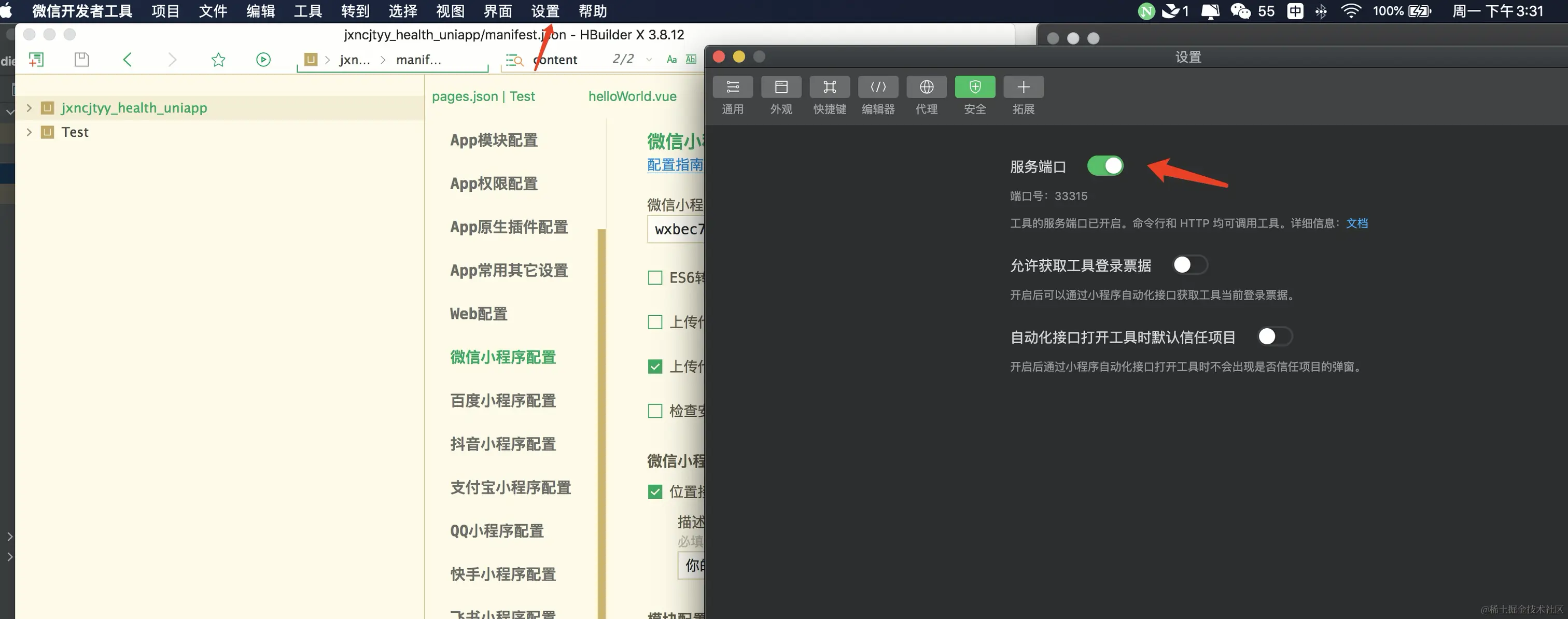Select Web配置 in manifest sidebar
The height and width of the screenshot is (619, 1568).
pyautogui.click(x=479, y=314)
